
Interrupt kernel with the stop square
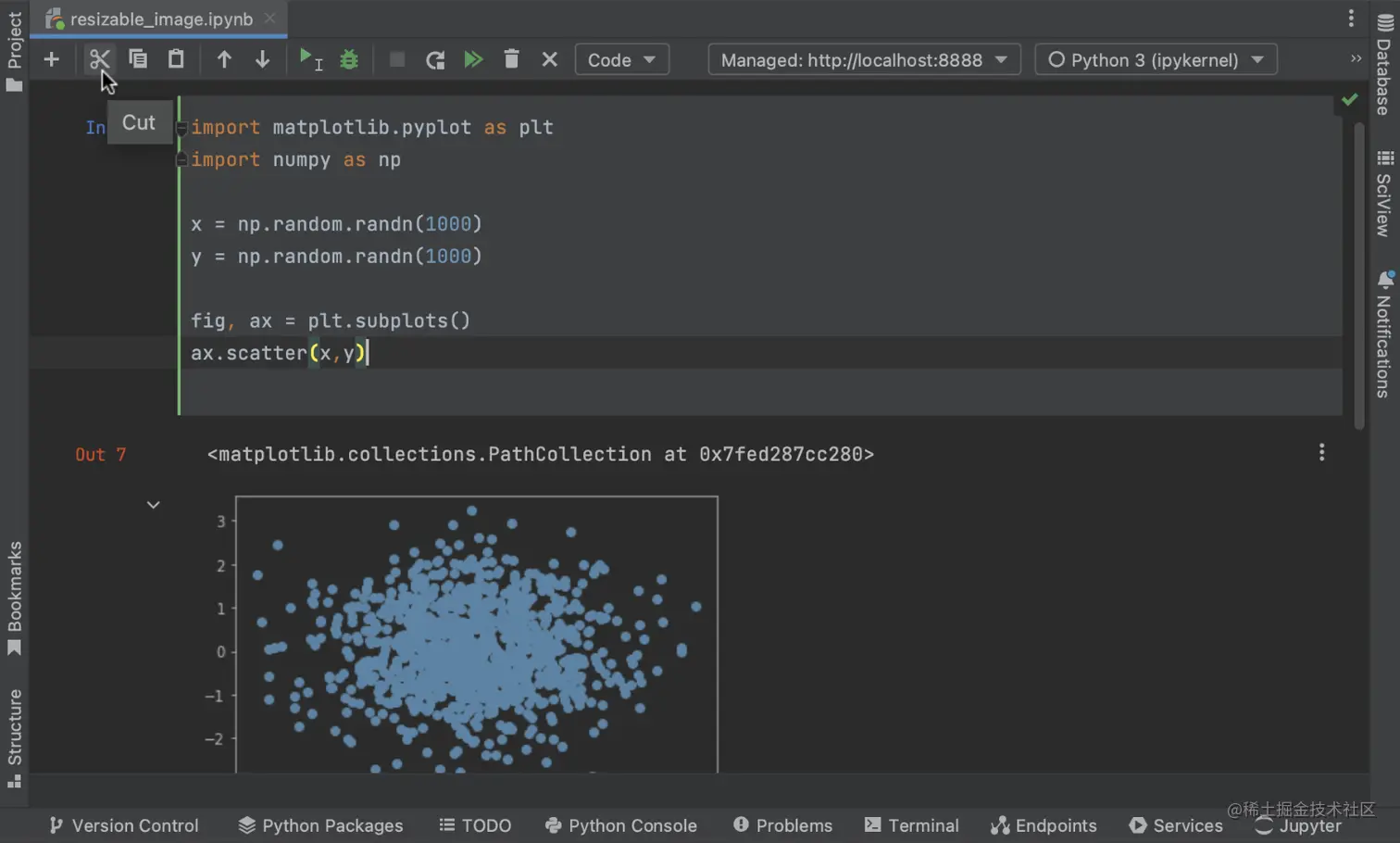click(397, 59)
